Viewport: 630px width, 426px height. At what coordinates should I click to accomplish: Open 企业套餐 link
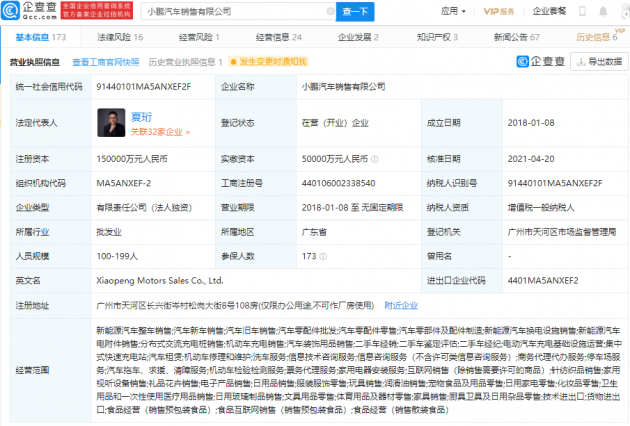(549, 11)
